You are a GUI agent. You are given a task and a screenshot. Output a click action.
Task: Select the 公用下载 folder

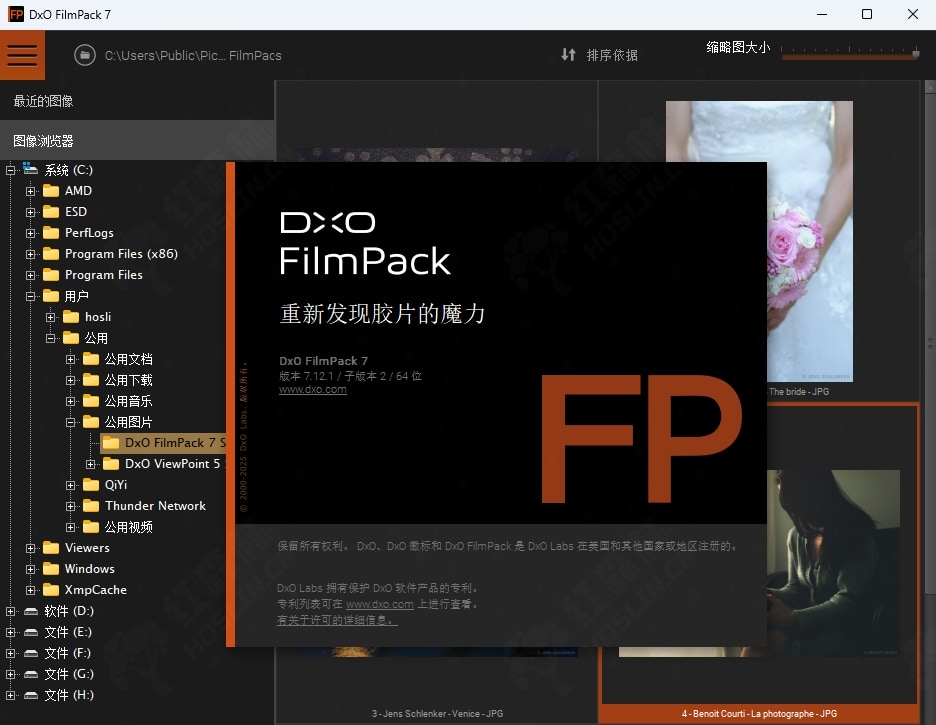click(128, 380)
